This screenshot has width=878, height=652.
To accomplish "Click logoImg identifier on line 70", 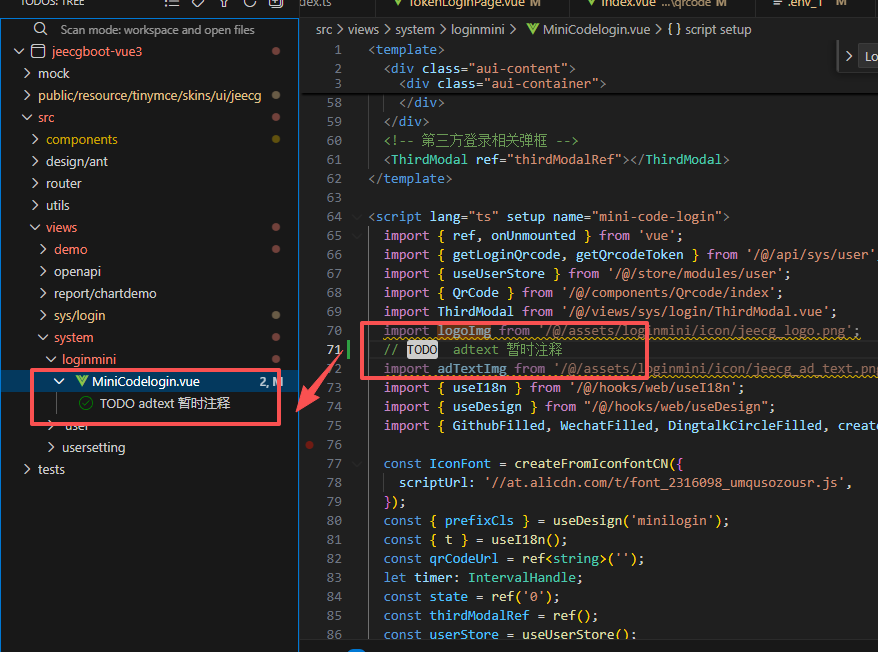I will pos(464,331).
